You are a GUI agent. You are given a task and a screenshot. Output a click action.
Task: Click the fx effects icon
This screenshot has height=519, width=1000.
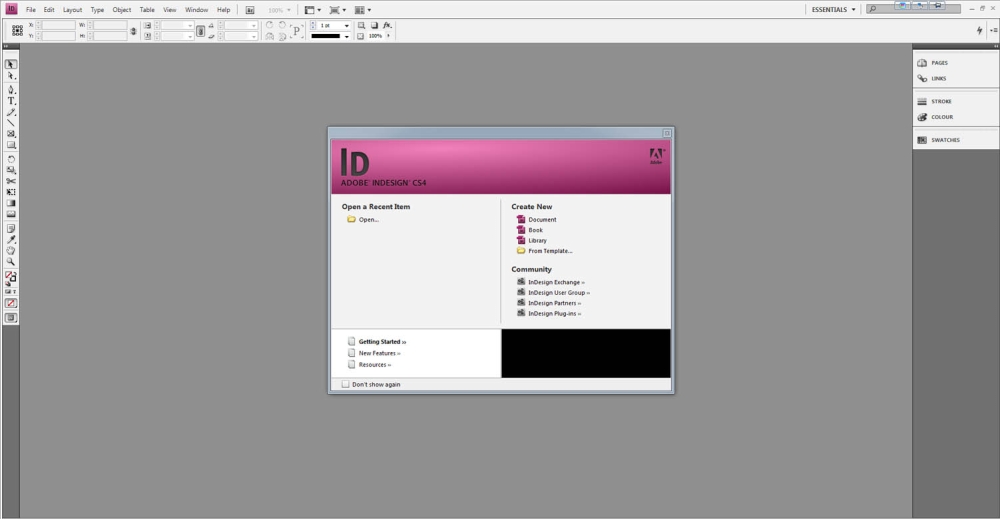386,25
